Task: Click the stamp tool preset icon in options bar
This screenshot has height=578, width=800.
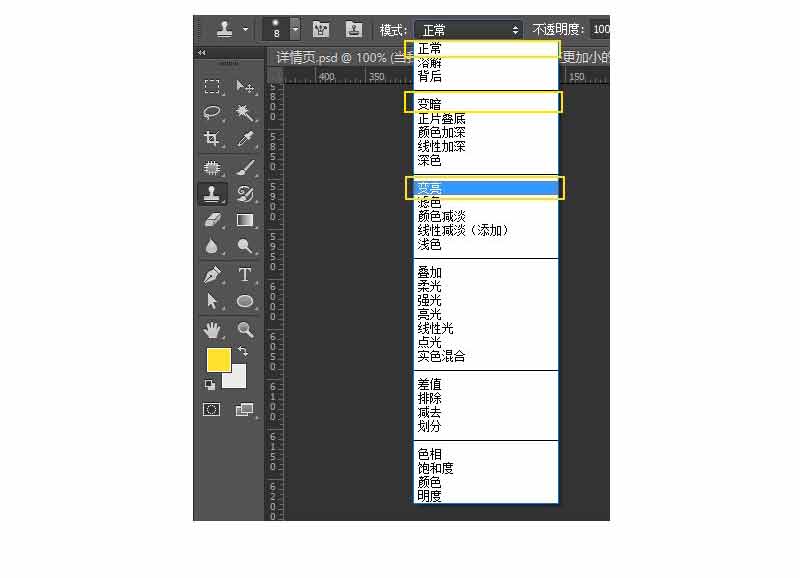Action: click(224, 30)
